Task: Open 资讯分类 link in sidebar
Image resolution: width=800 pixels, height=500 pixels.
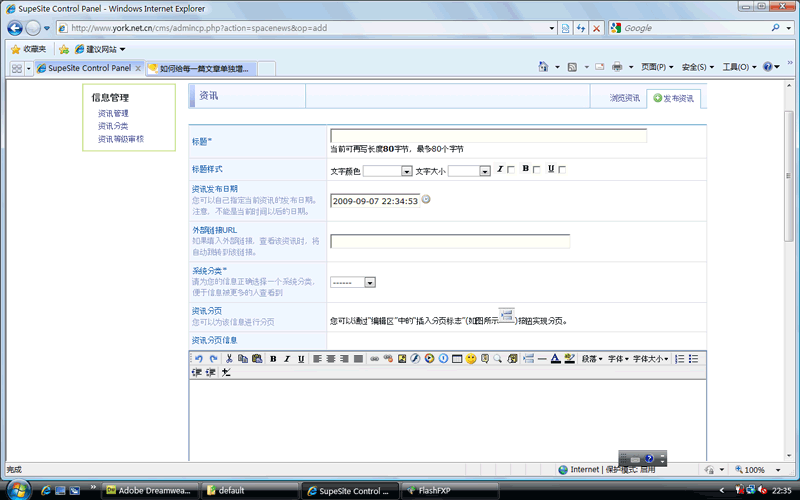Action: click(x=113, y=126)
